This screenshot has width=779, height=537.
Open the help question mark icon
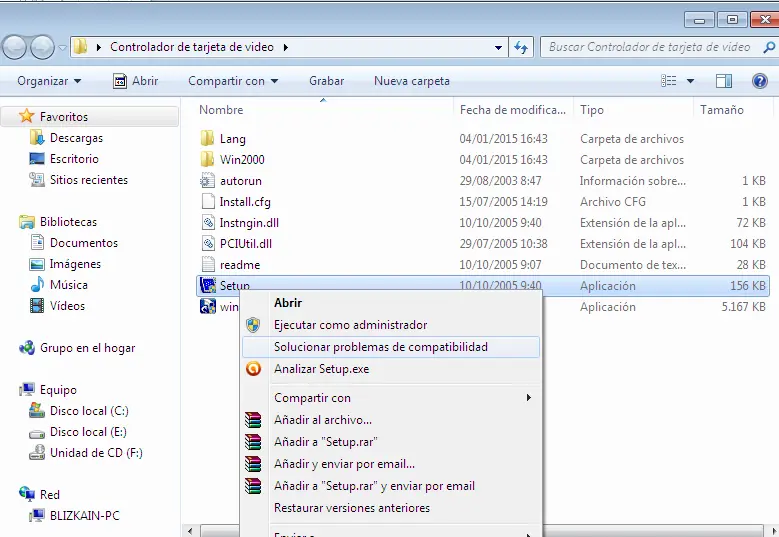tap(759, 81)
